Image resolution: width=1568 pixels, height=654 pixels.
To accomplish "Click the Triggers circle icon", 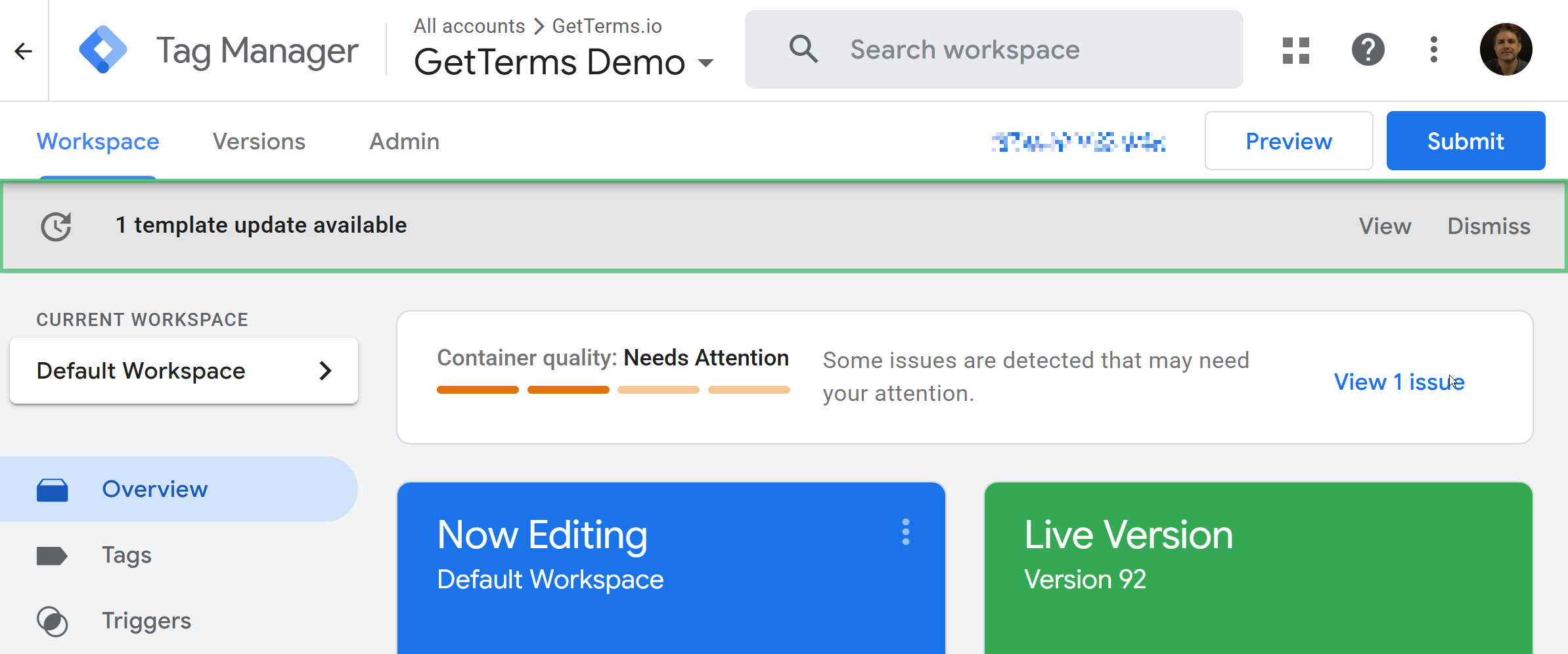I will pos(53,621).
